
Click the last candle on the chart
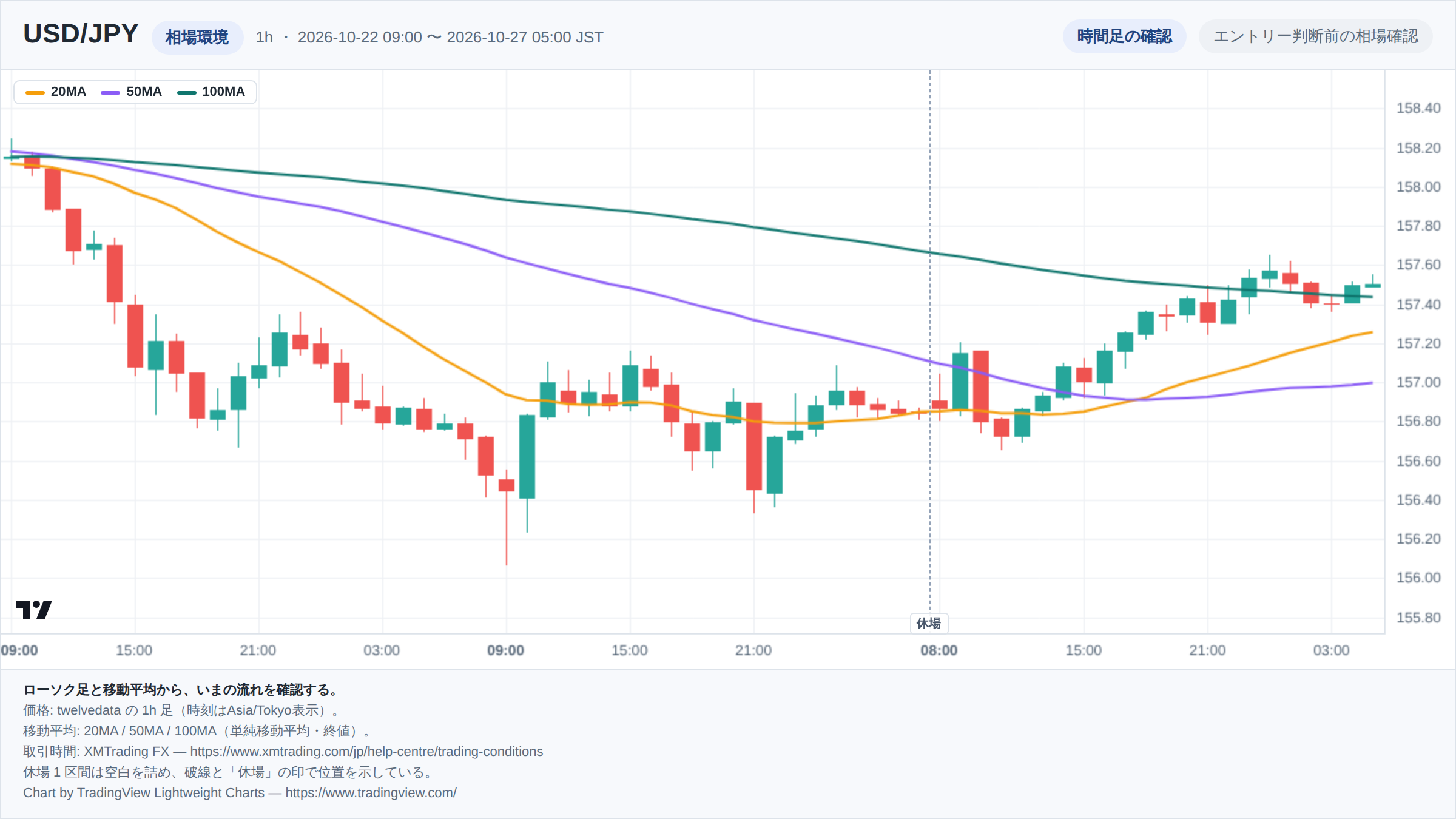1373,285
